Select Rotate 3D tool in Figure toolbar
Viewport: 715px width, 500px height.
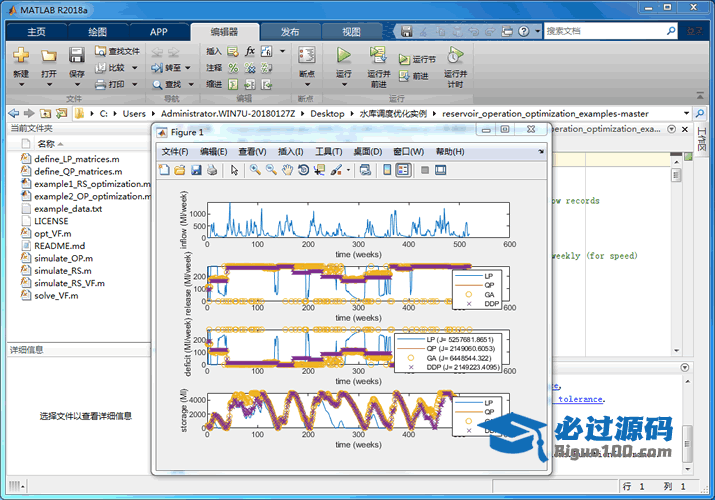tap(303, 170)
